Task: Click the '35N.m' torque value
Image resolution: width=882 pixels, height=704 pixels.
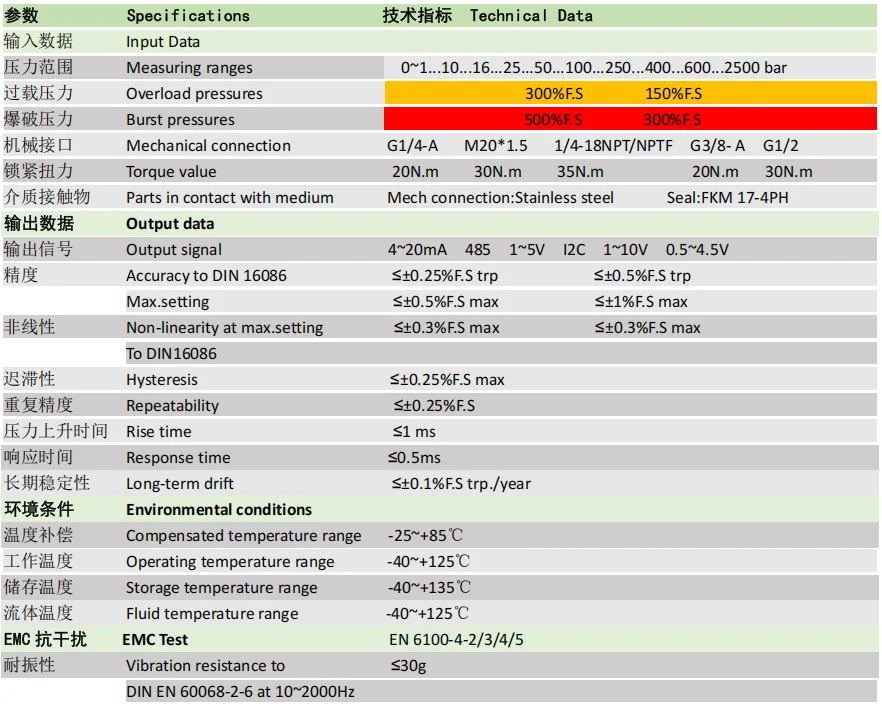Action: click(x=580, y=172)
